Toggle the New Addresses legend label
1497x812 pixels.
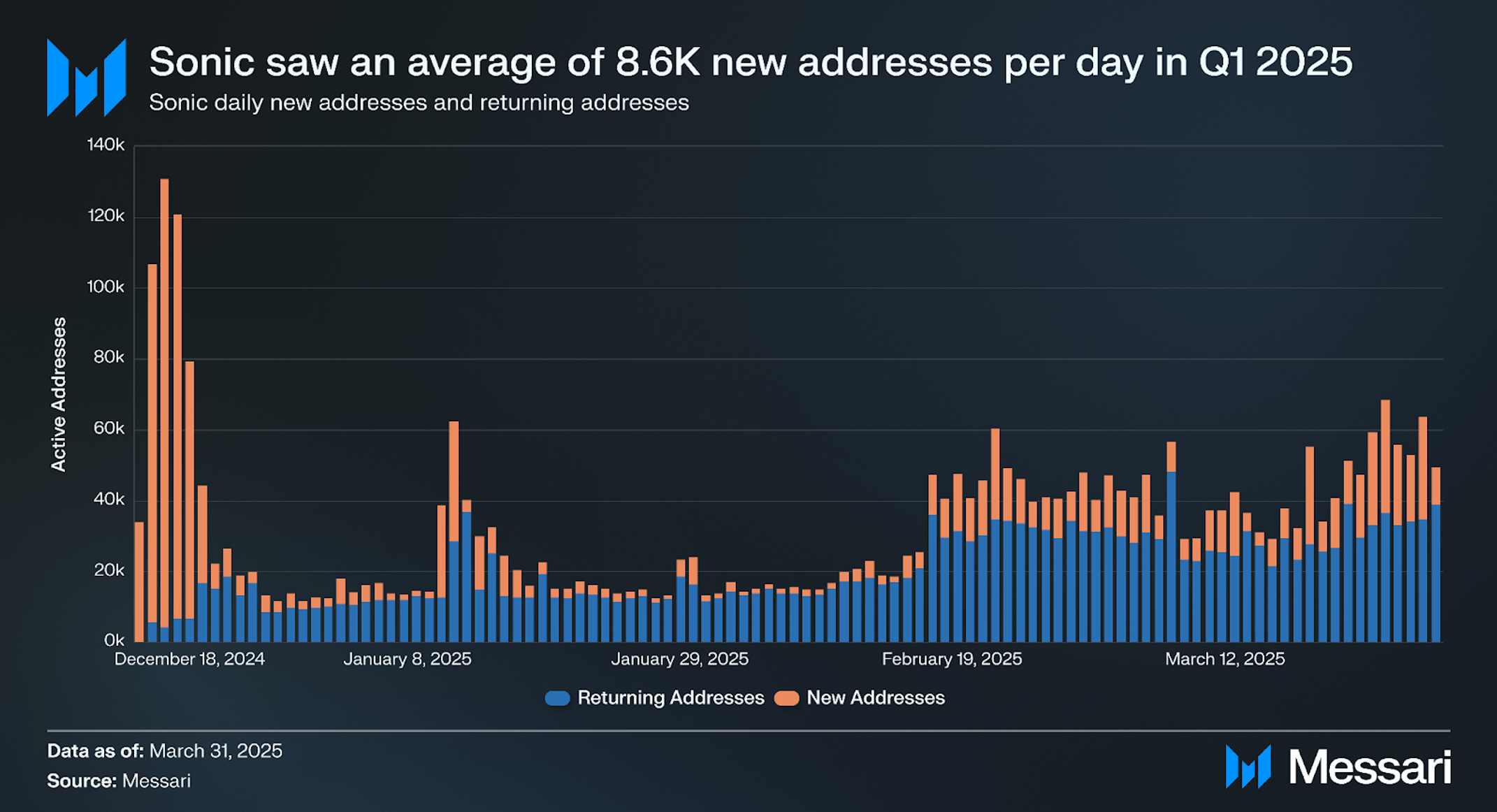[876, 698]
